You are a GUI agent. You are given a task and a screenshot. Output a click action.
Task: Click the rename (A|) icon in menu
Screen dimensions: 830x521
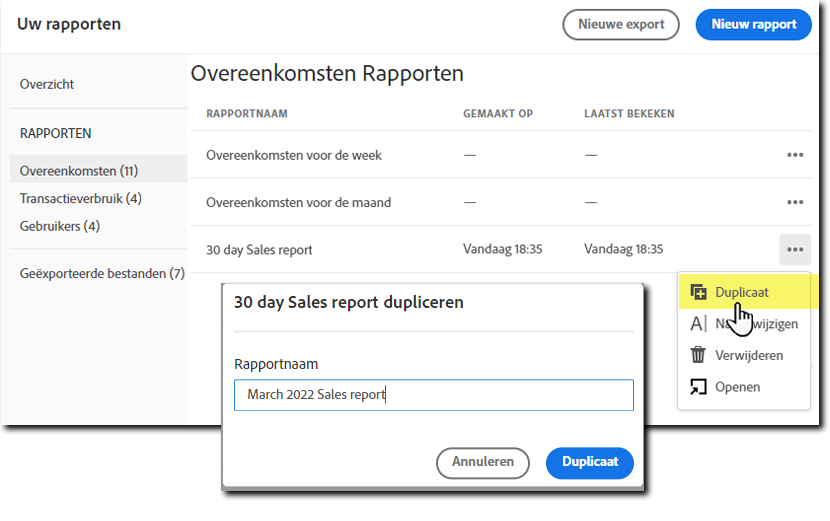click(x=698, y=323)
